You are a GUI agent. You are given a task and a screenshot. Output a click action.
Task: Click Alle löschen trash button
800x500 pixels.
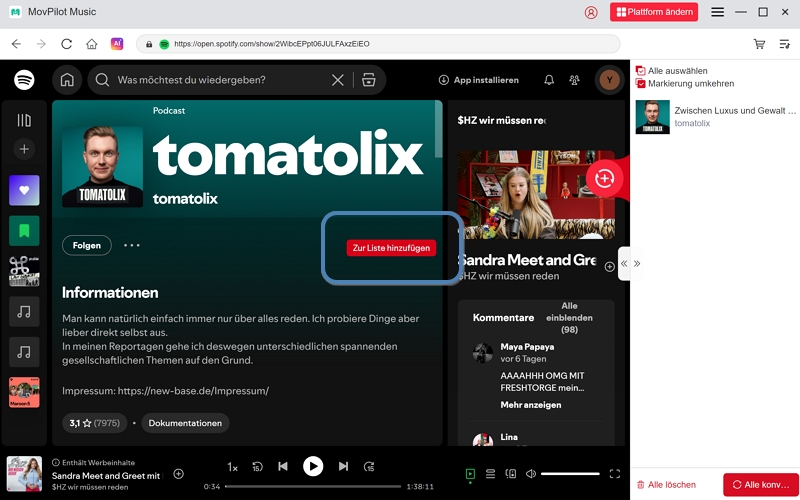[x=666, y=485]
